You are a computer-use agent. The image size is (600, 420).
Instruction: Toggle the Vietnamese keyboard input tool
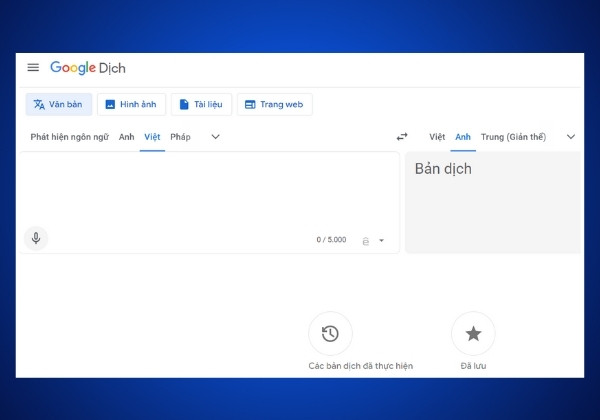pos(365,241)
